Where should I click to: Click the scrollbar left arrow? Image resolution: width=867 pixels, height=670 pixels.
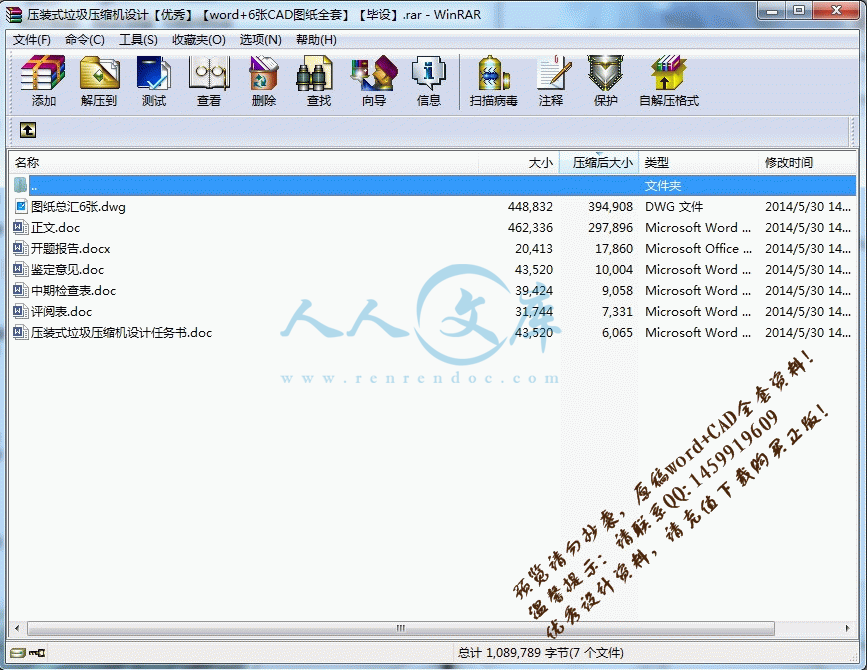click(17, 629)
